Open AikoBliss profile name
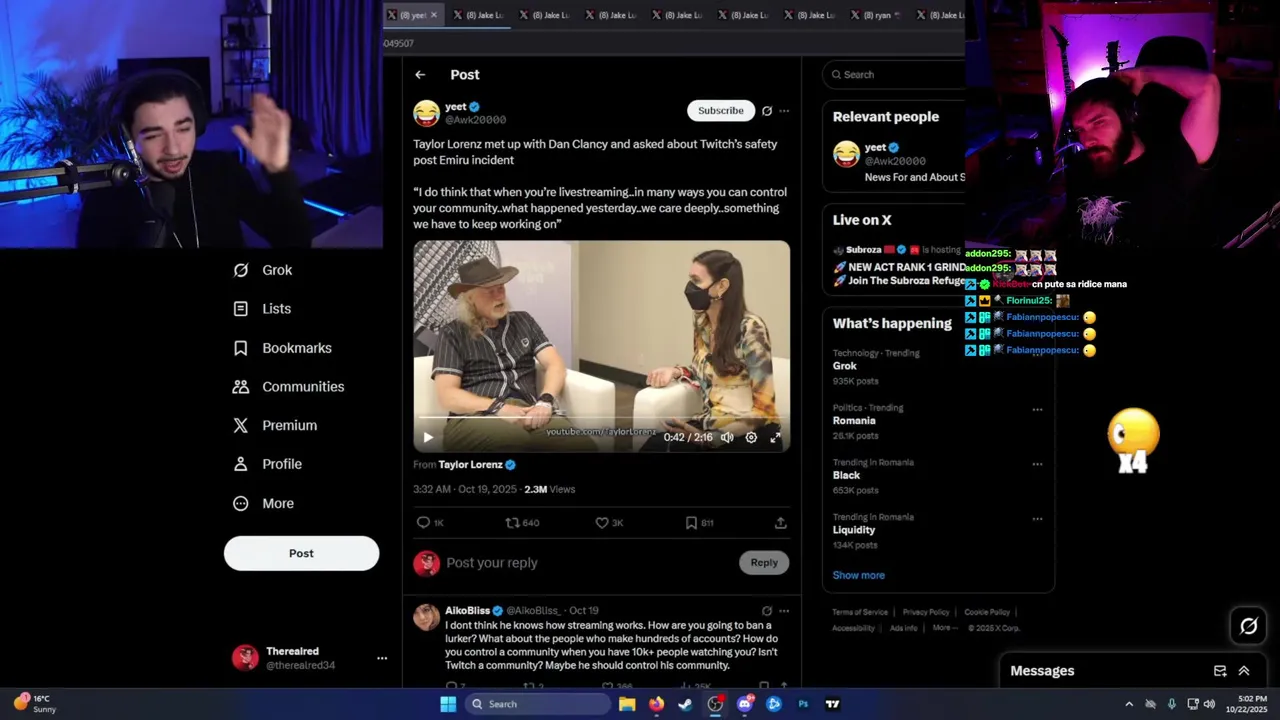The width and height of the screenshot is (1280, 720). [x=467, y=611]
